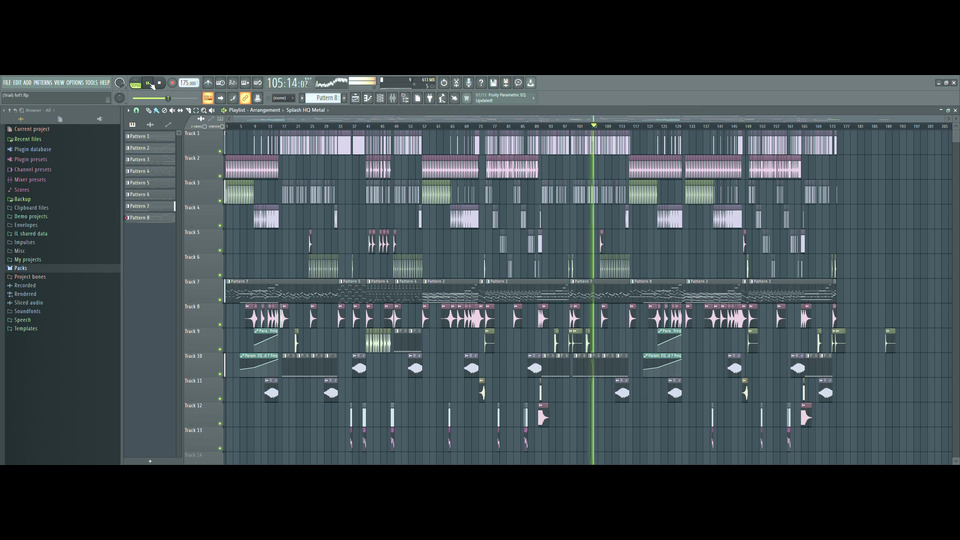Toggle typing keyboard to piano icon

pos(208,98)
